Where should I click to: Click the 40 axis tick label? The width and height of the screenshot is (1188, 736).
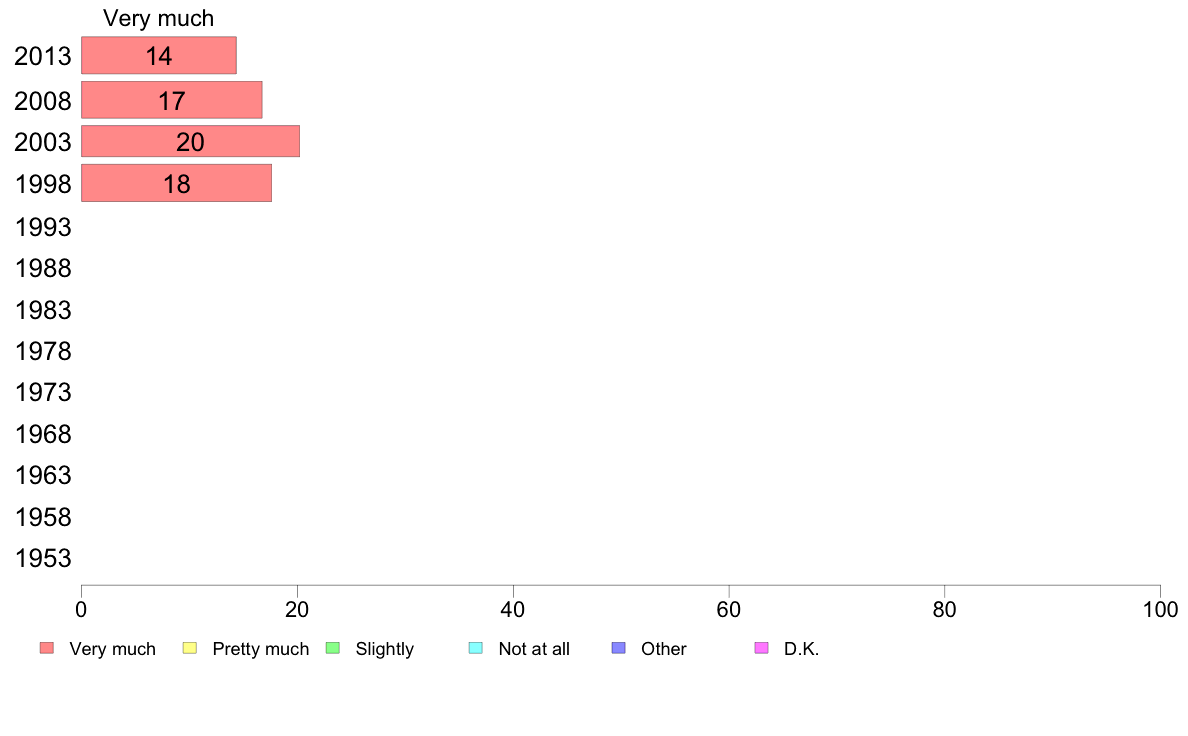pos(513,609)
